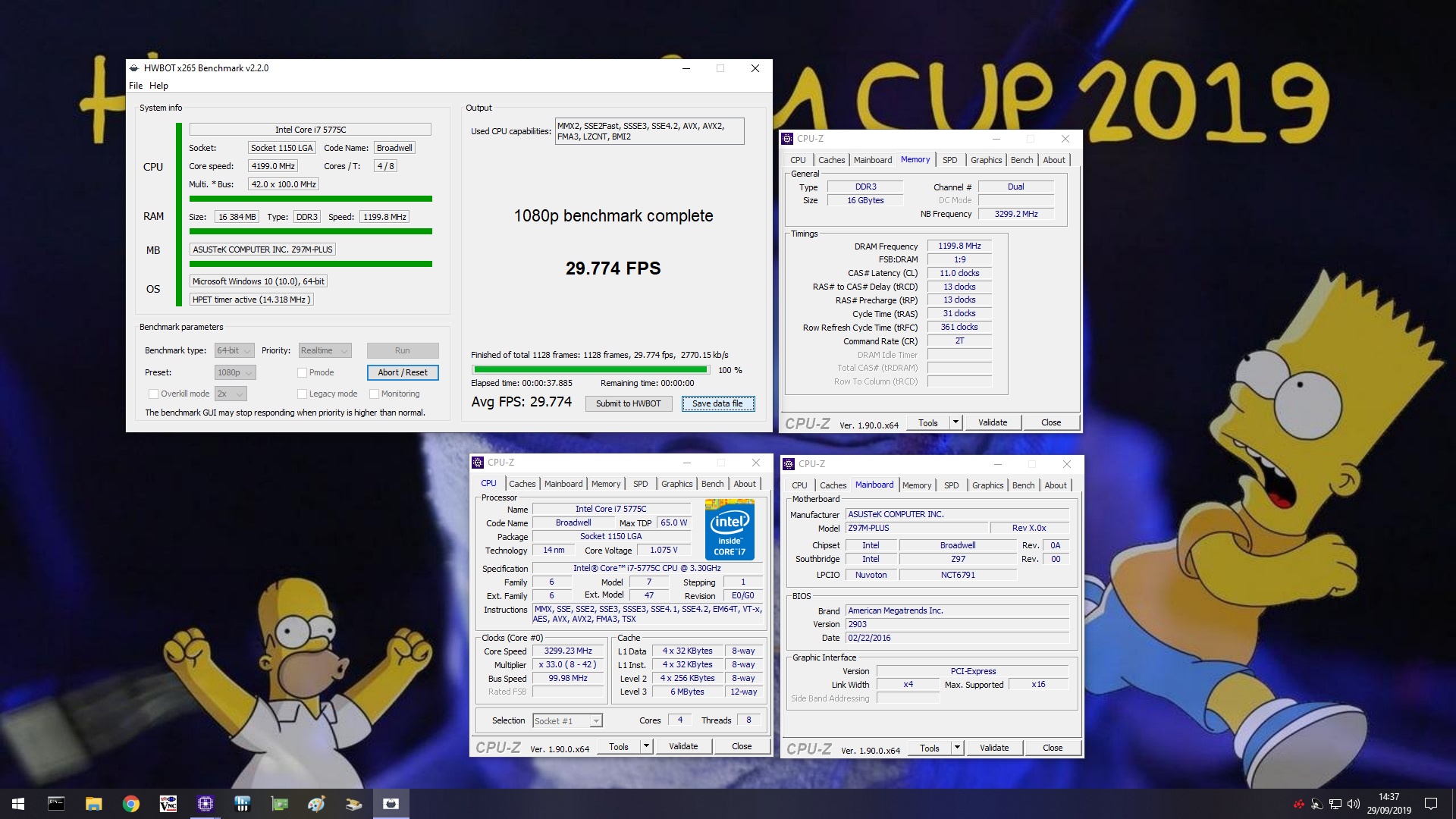Expand the Socket #1 selection dropdown
1456x819 pixels.
567,721
